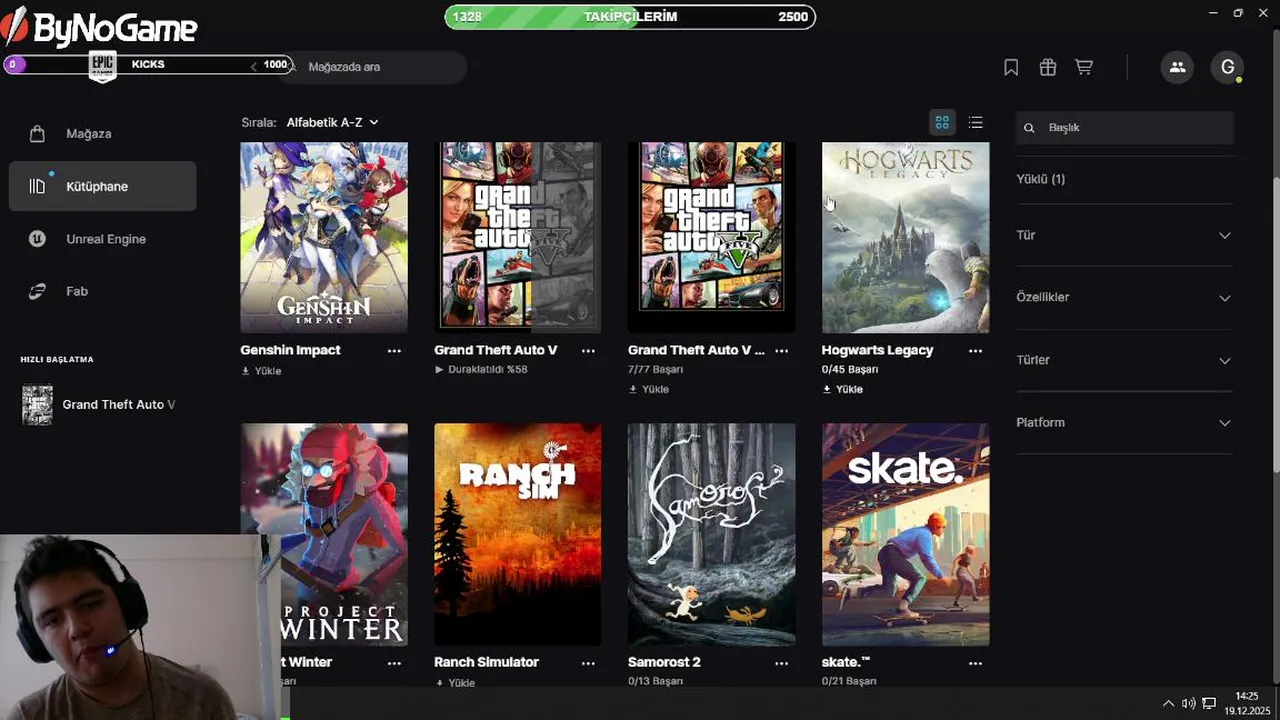Viewport: 1280px width, 720px height.
Task: Click the Başlık library search field
Action: tap(1125, 128)
